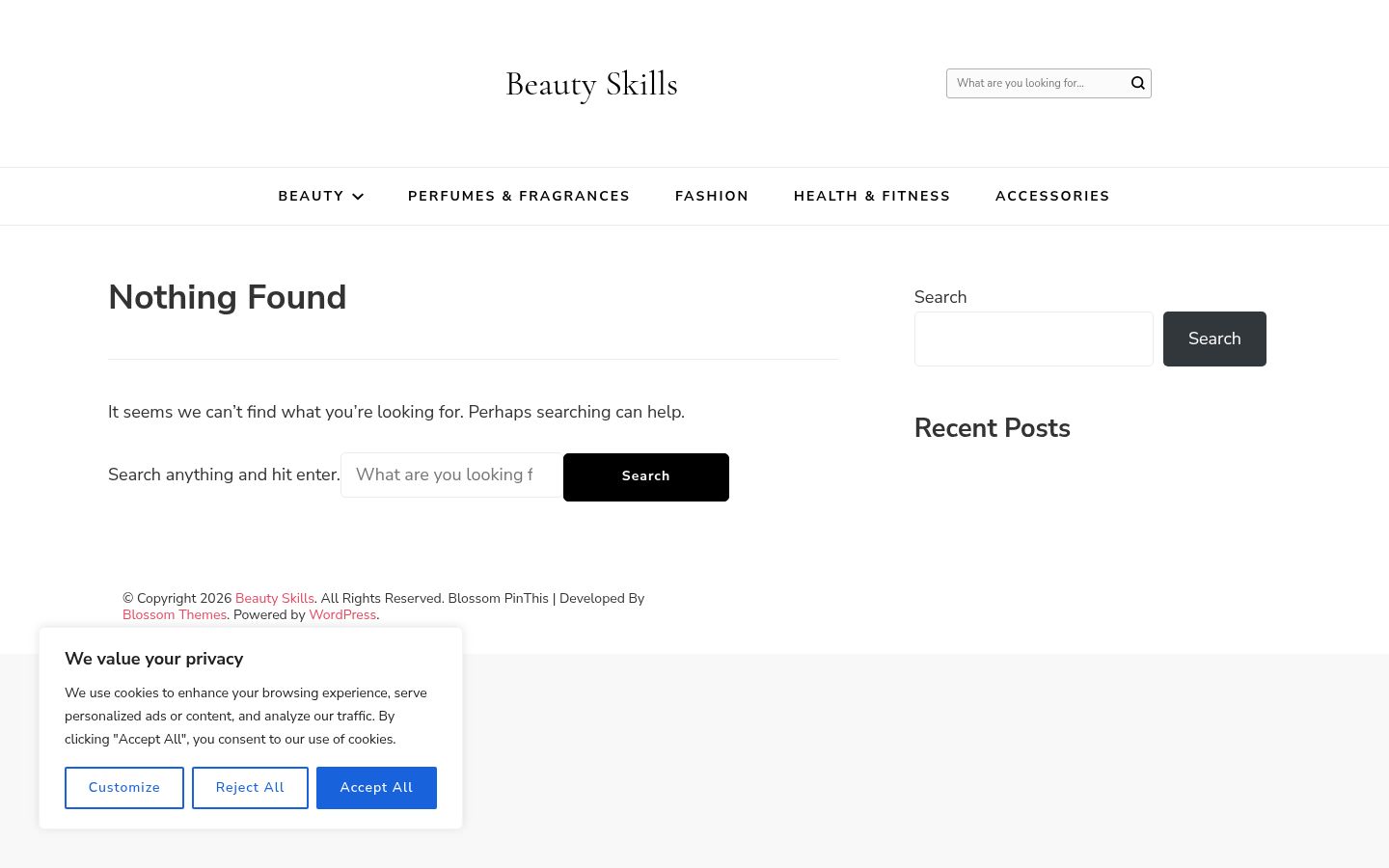Image resolution: width=1389 pixels, height=868 pixels.
Task: Click the magnifier icon in header search
Action: click(x=1138, y=83)
